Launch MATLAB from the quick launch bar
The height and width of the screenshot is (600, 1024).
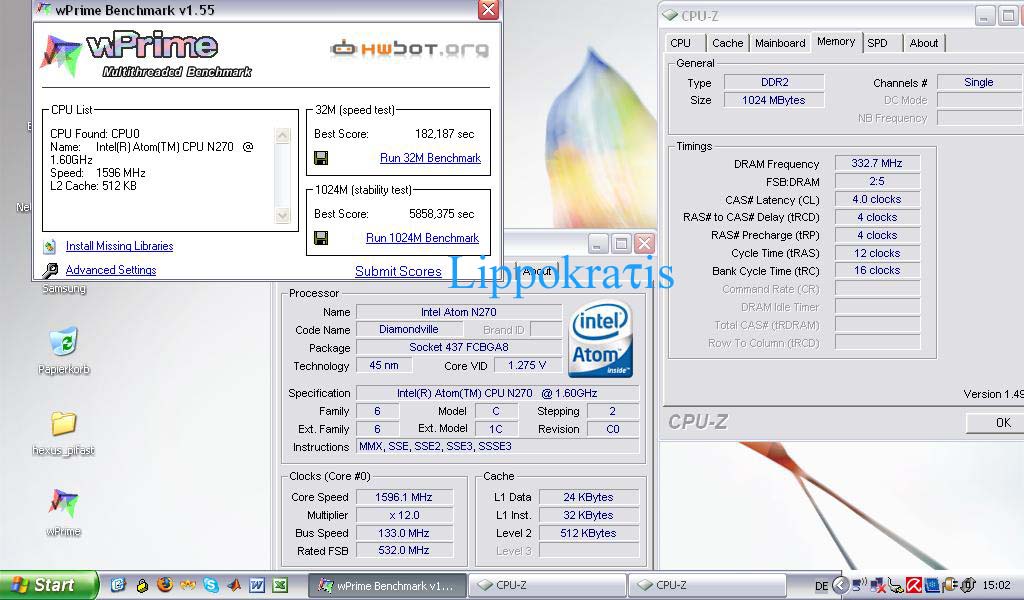click(x=233, y=584)
